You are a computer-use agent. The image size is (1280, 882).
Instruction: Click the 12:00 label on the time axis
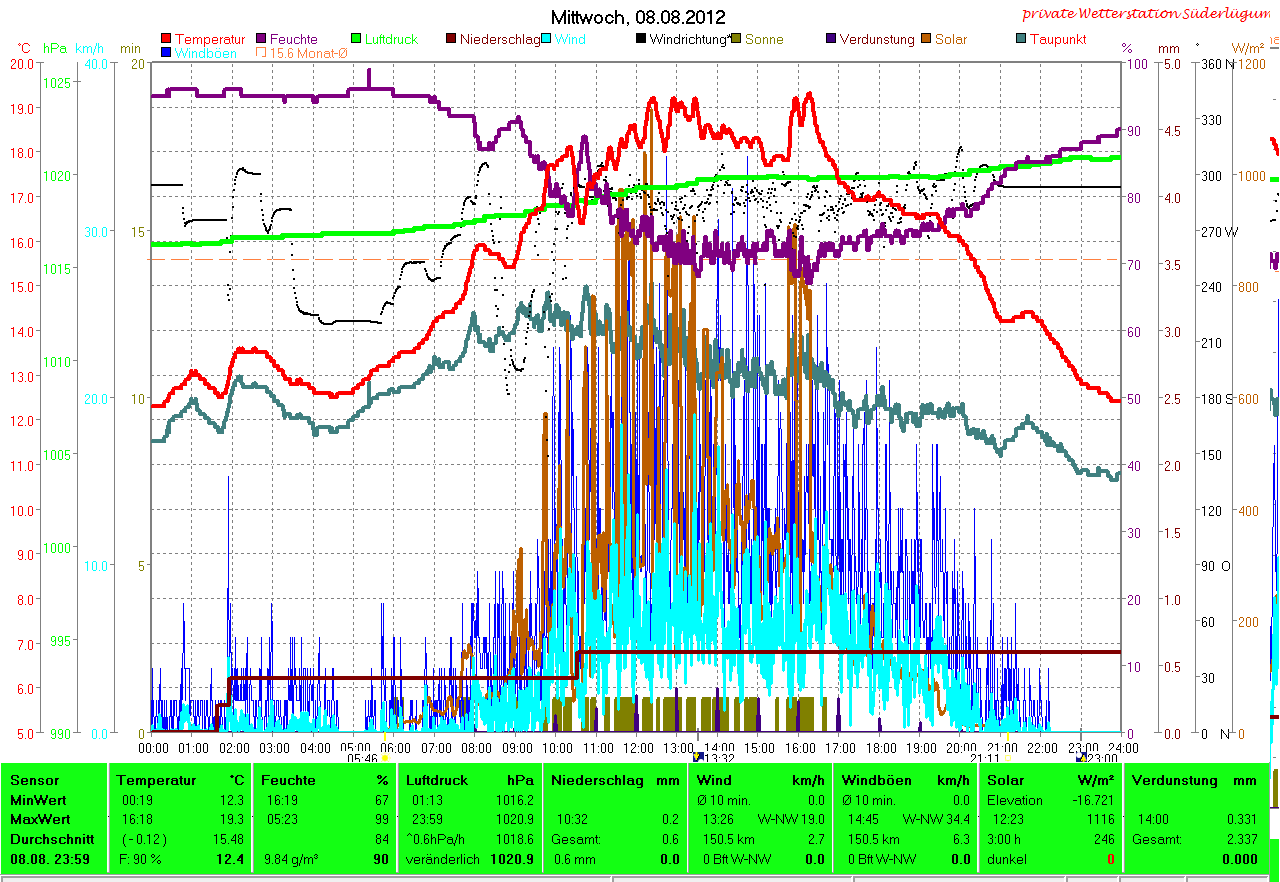[638, 747]
